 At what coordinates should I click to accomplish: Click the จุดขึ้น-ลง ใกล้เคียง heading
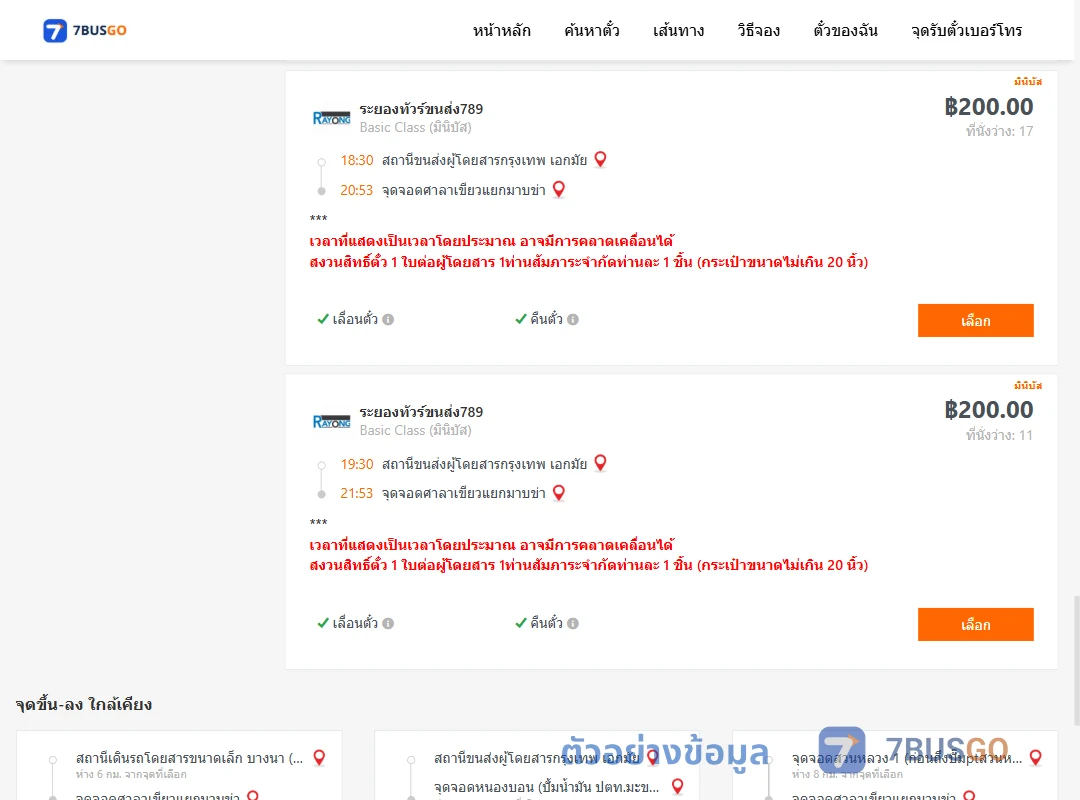click(x=84, y=704)
